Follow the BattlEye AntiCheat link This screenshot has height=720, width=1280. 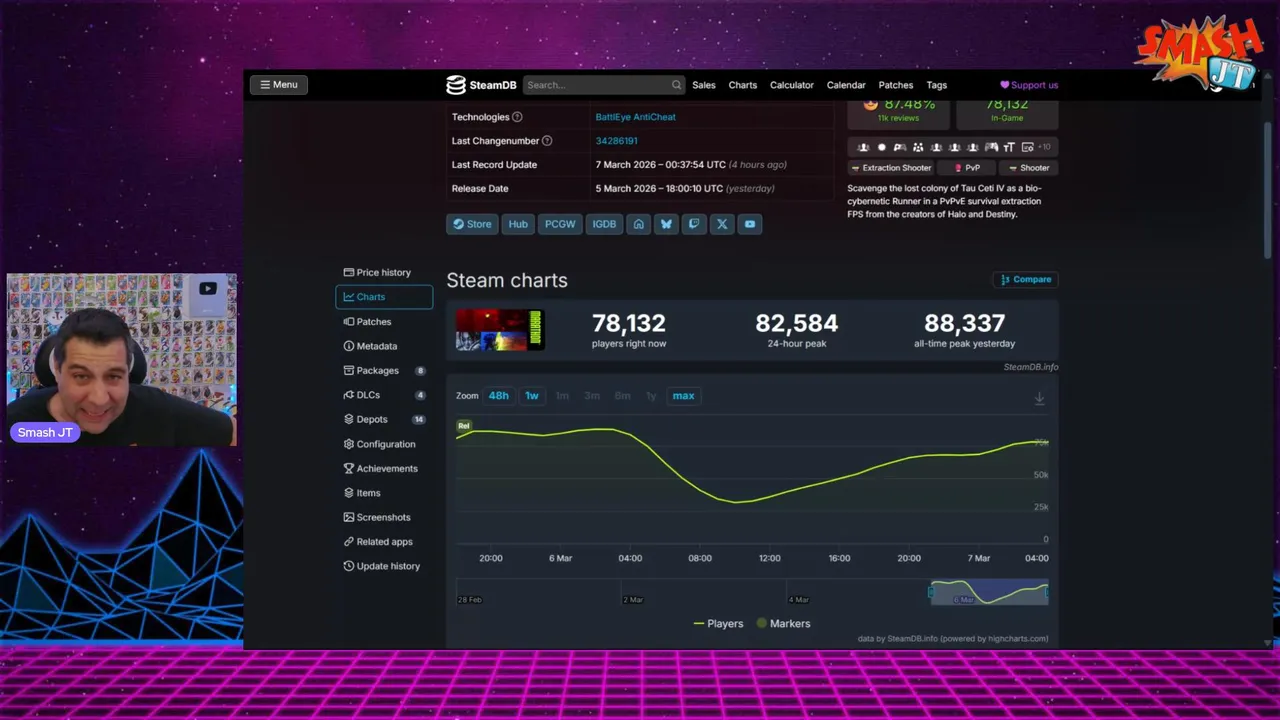(635, 117)
